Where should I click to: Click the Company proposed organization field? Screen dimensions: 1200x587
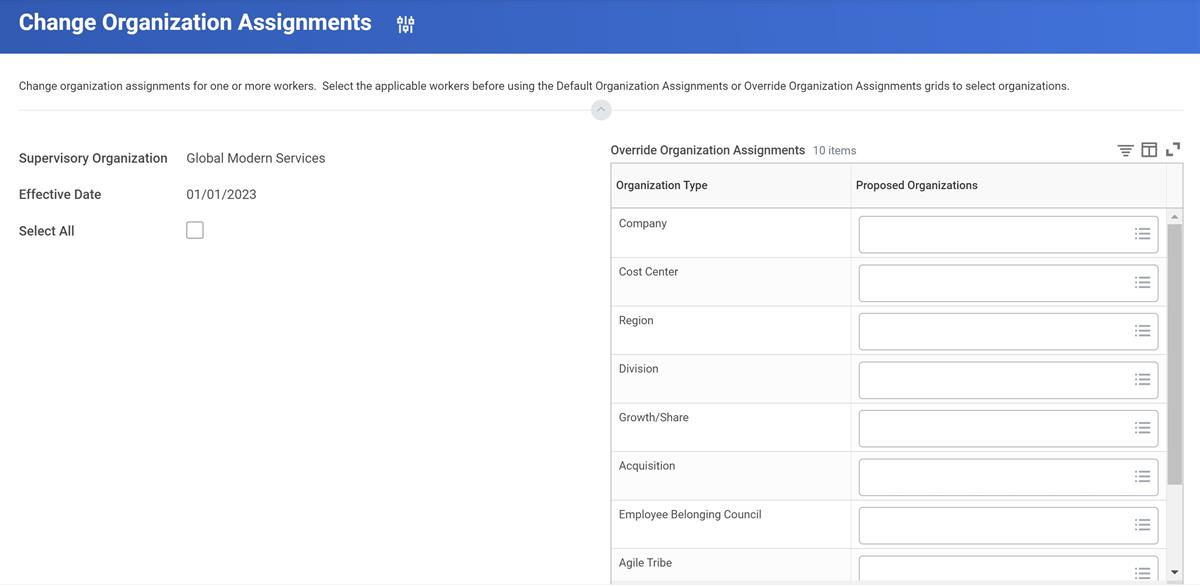click(x=1008, y=234)
